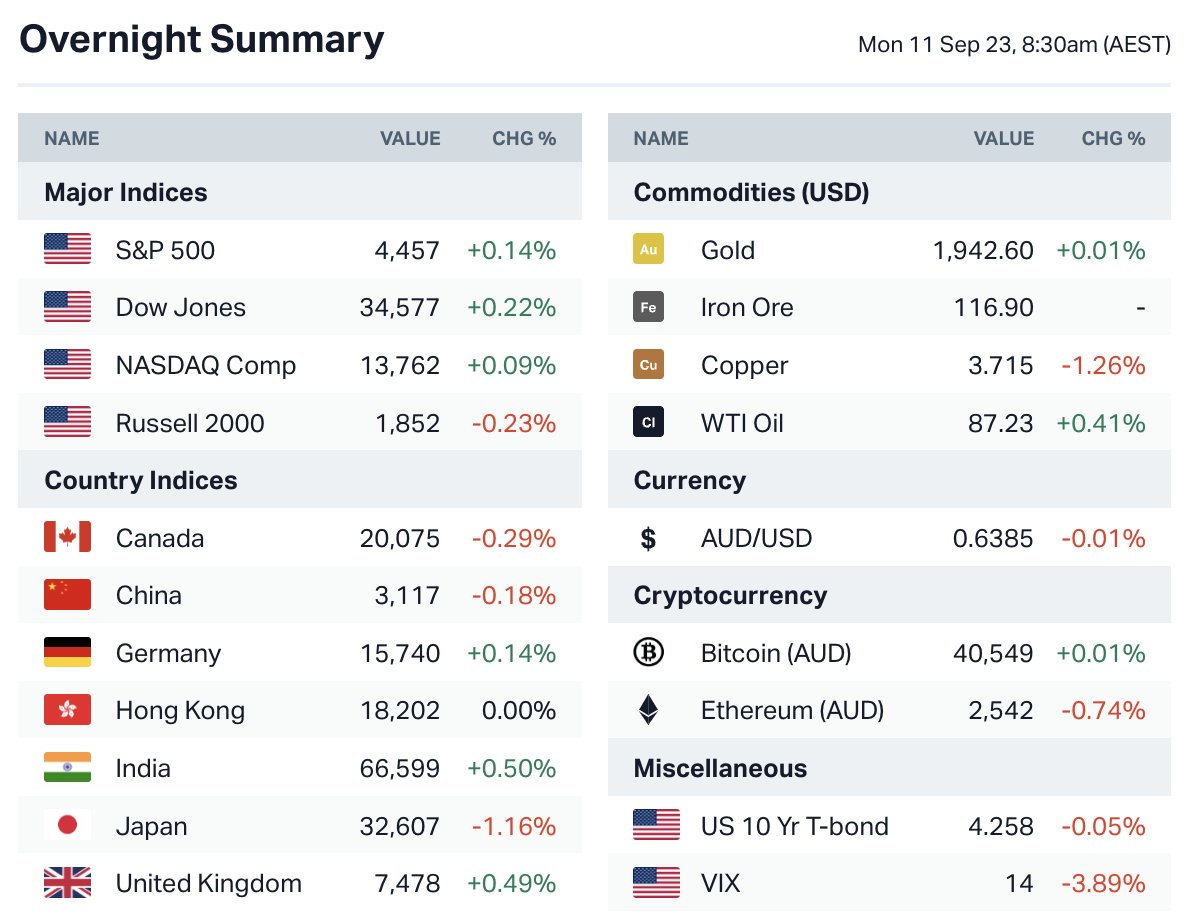
Task: Click the VIX row label
Action: 720,884
